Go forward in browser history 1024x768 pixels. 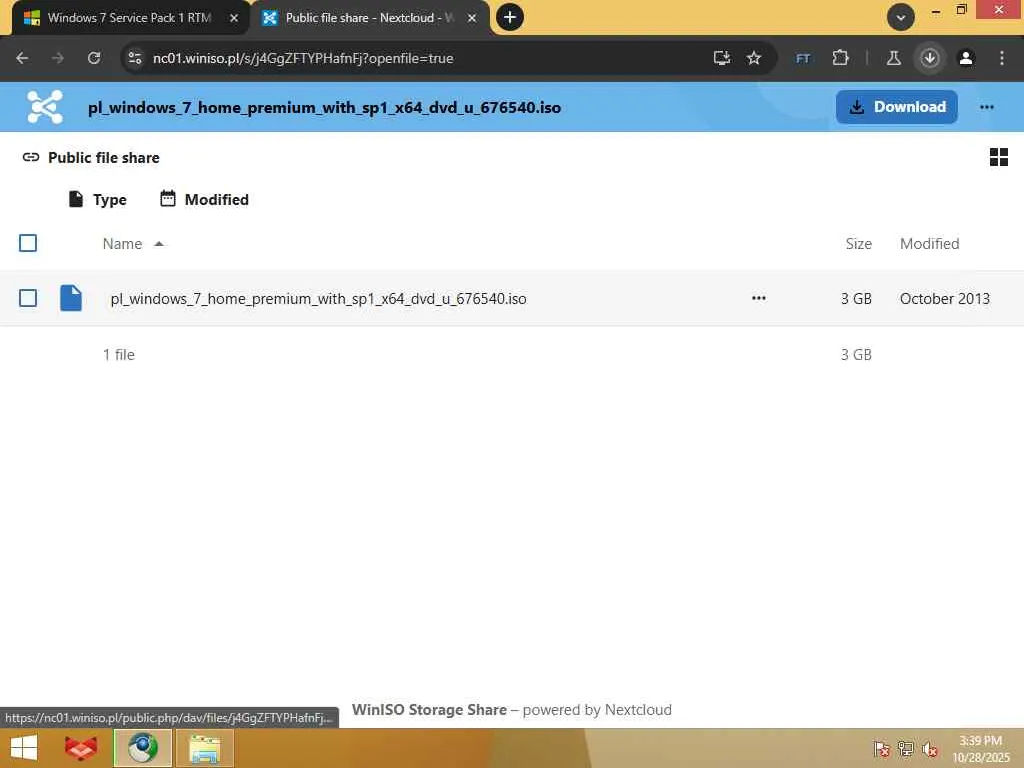(x=58, y=58)
